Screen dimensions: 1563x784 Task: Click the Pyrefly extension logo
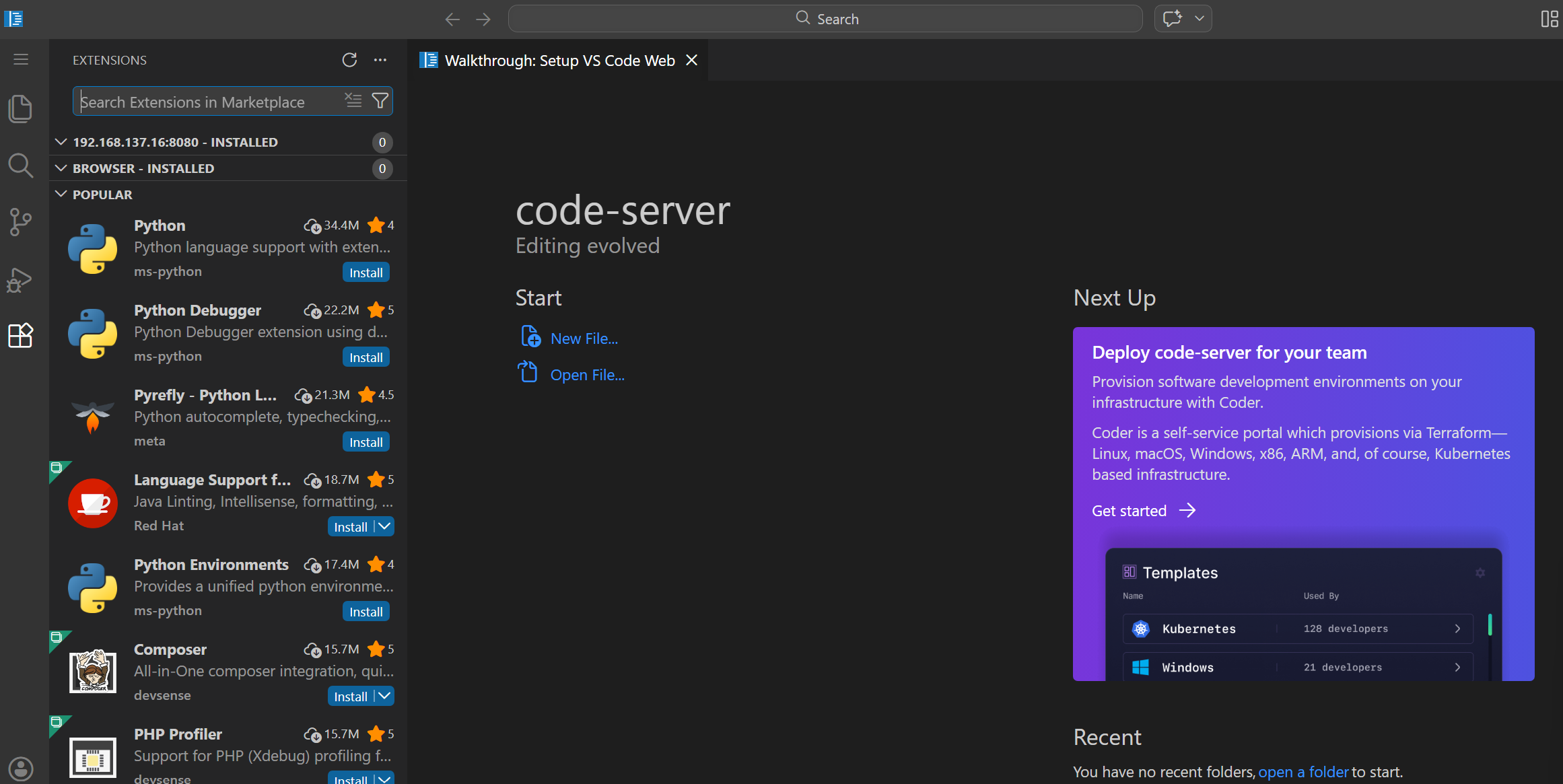pyautogui.click(x=93, y=418)
